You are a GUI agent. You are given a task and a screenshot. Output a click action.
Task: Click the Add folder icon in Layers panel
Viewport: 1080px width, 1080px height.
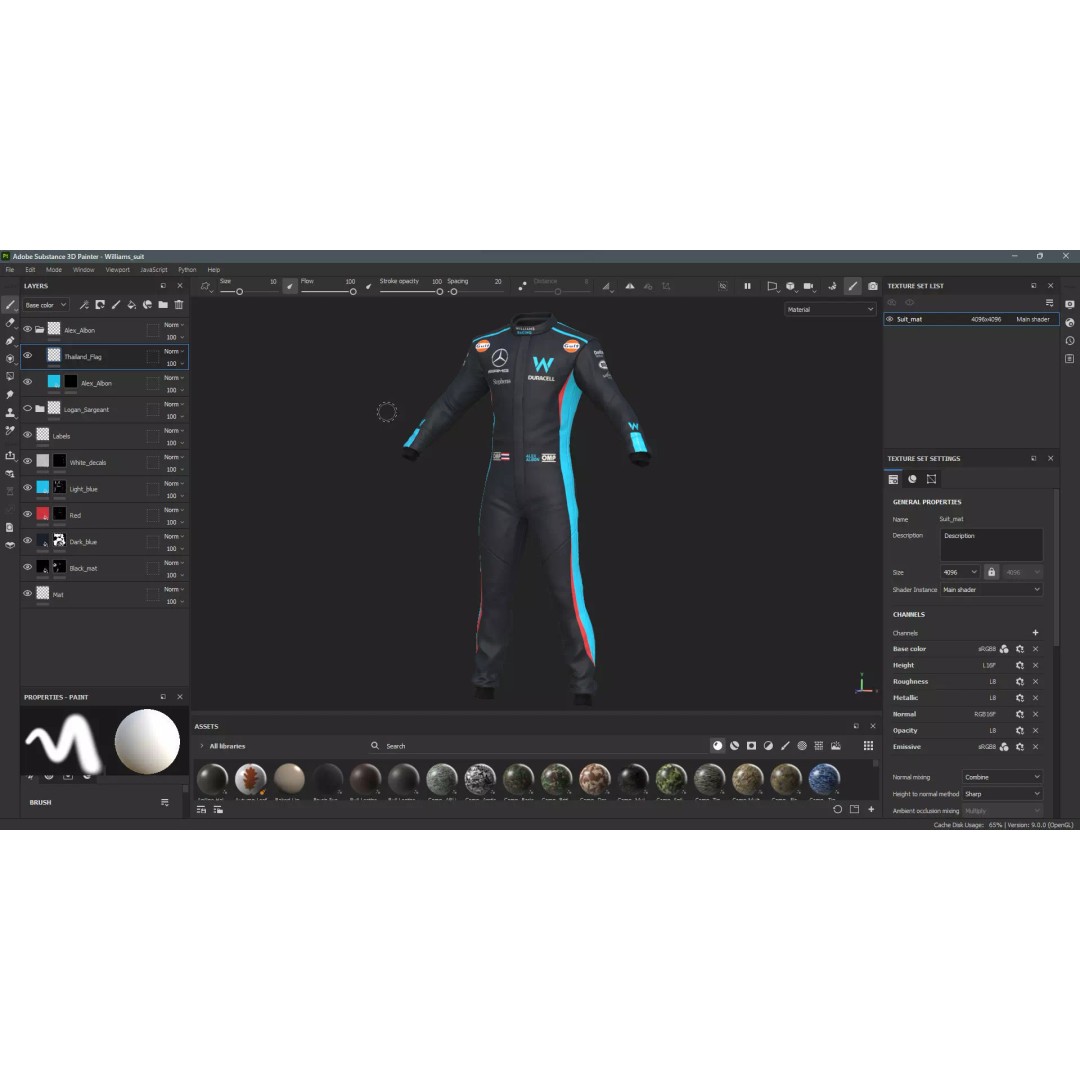click(163, 305)
